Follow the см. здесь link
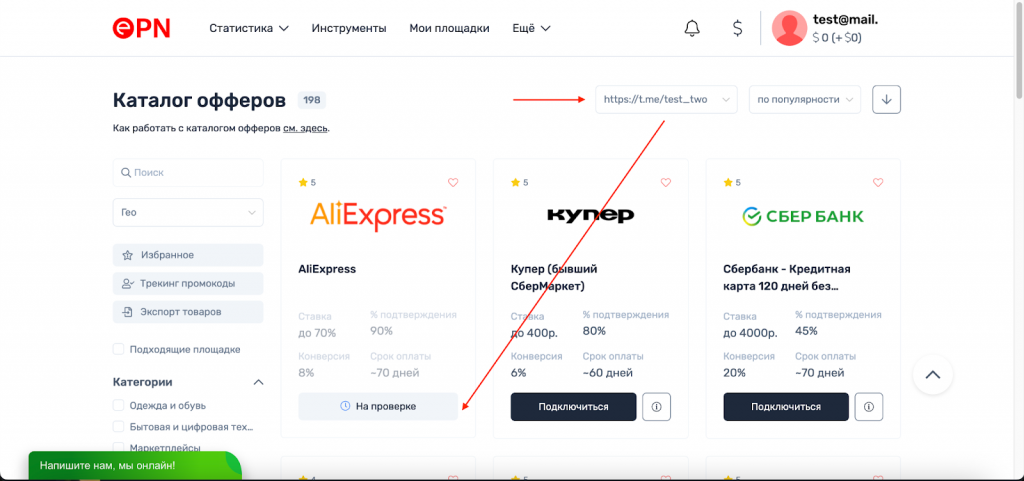The image size is (1024, 481). (x=306, y=129)
